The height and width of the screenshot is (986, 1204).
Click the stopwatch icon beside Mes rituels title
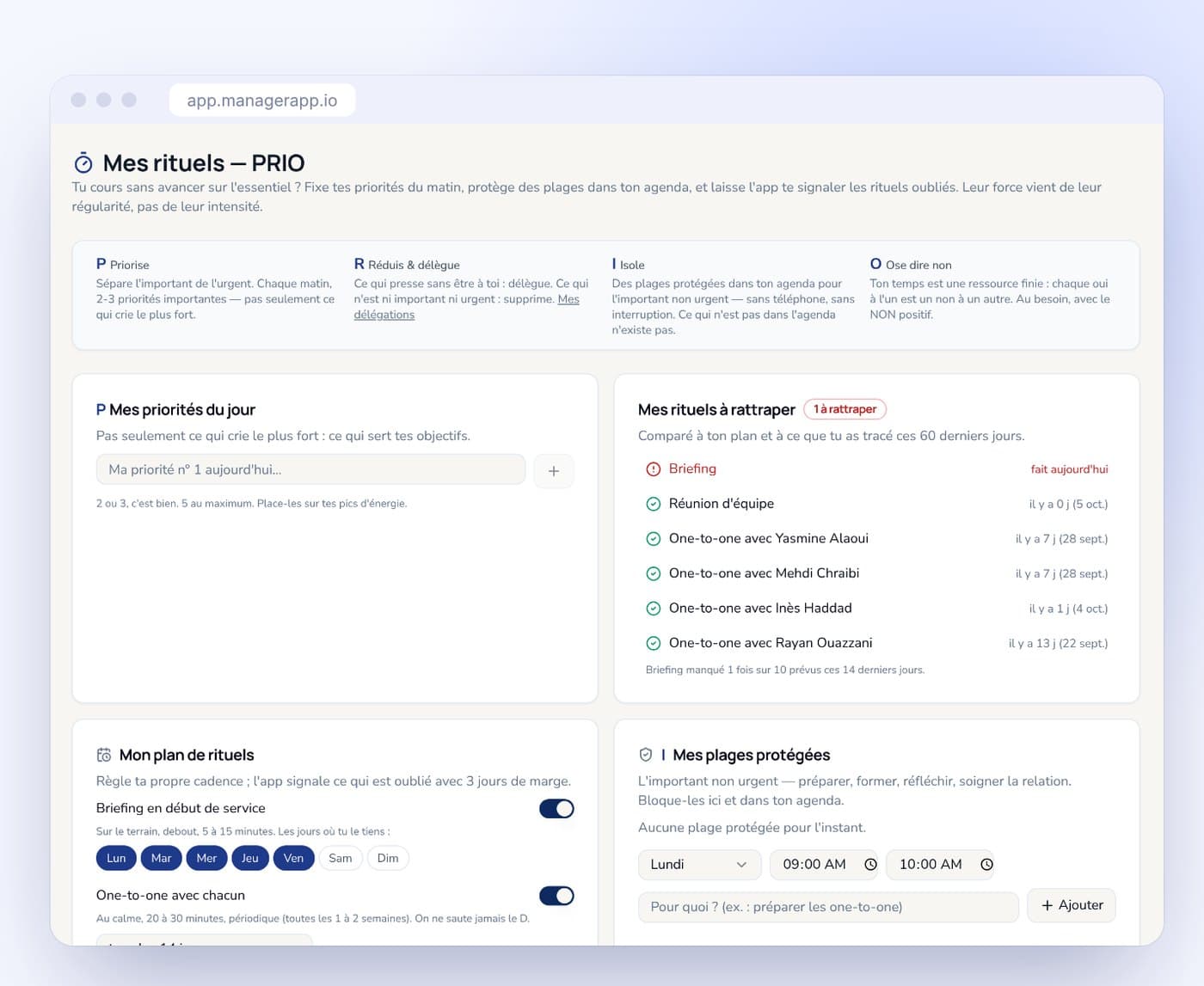pos(83,162)
